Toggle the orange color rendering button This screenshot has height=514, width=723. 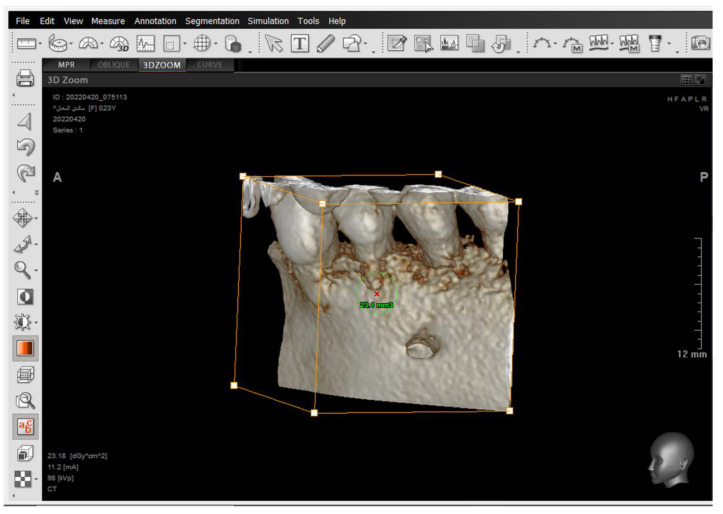tap(25, 348)
